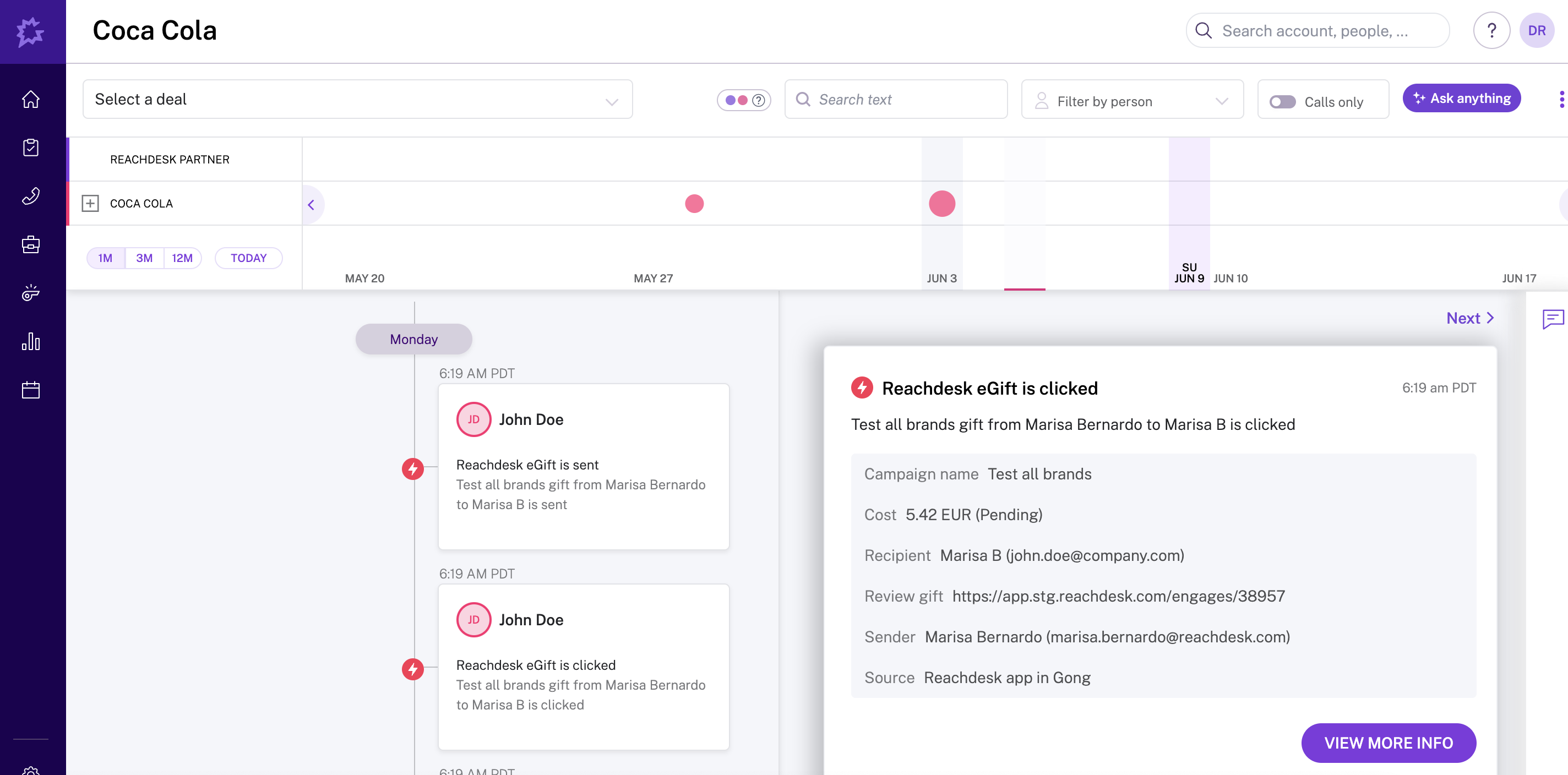Click the Search text field
Image resolution: width=1568 pixels, height=775 pixels.
pyautogui.click(x=896, y=99)
